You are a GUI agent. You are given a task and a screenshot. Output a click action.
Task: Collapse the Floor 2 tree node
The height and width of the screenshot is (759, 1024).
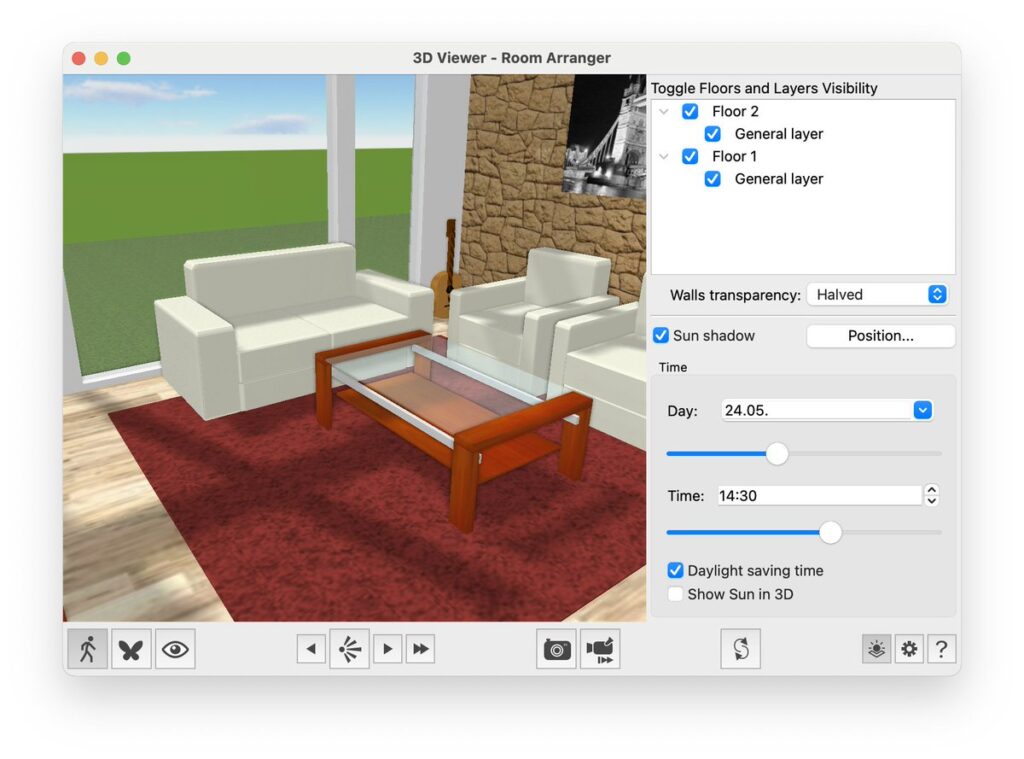pos(664,112)
